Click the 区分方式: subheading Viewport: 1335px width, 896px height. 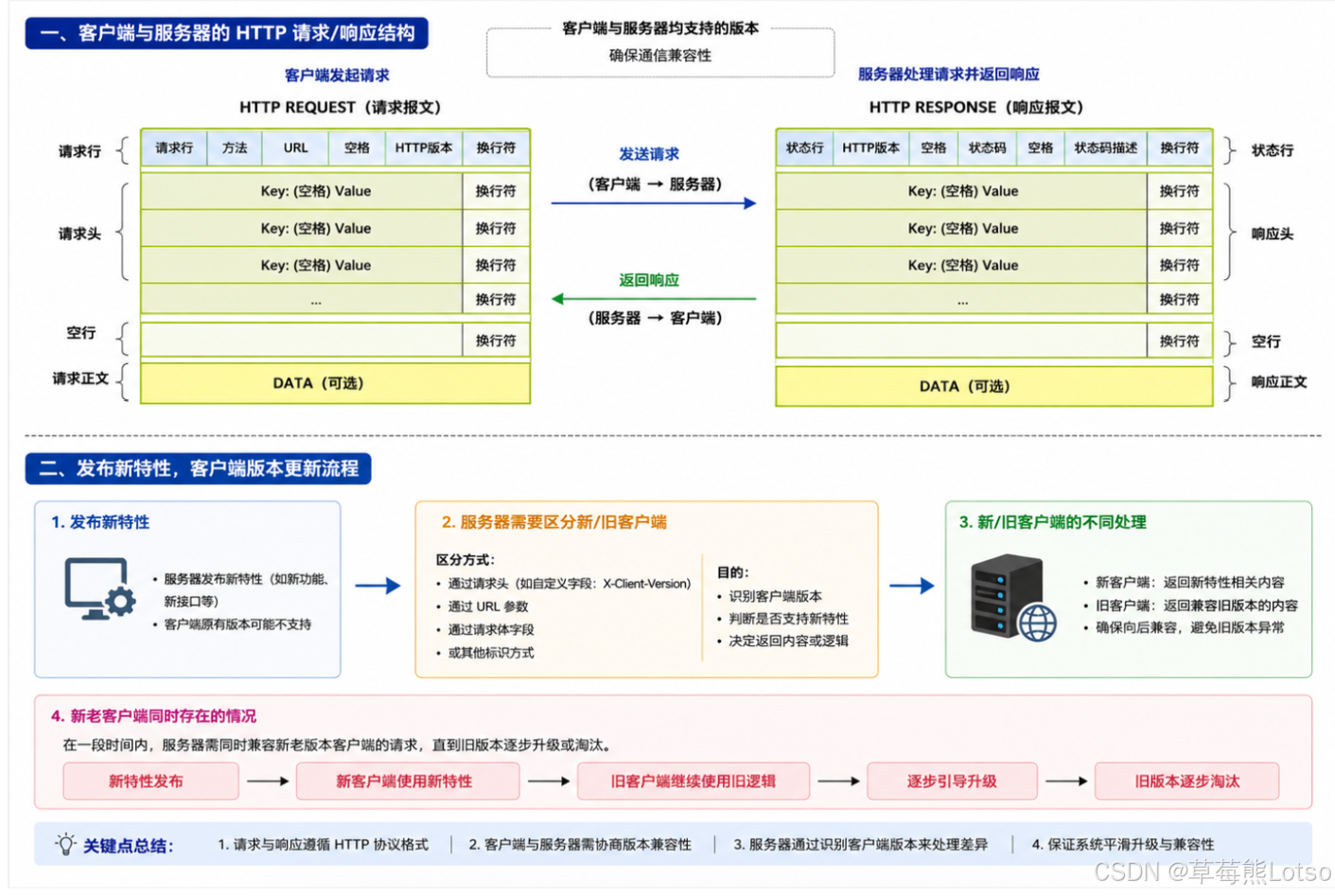pyautogui.click(x=465, y=560)
